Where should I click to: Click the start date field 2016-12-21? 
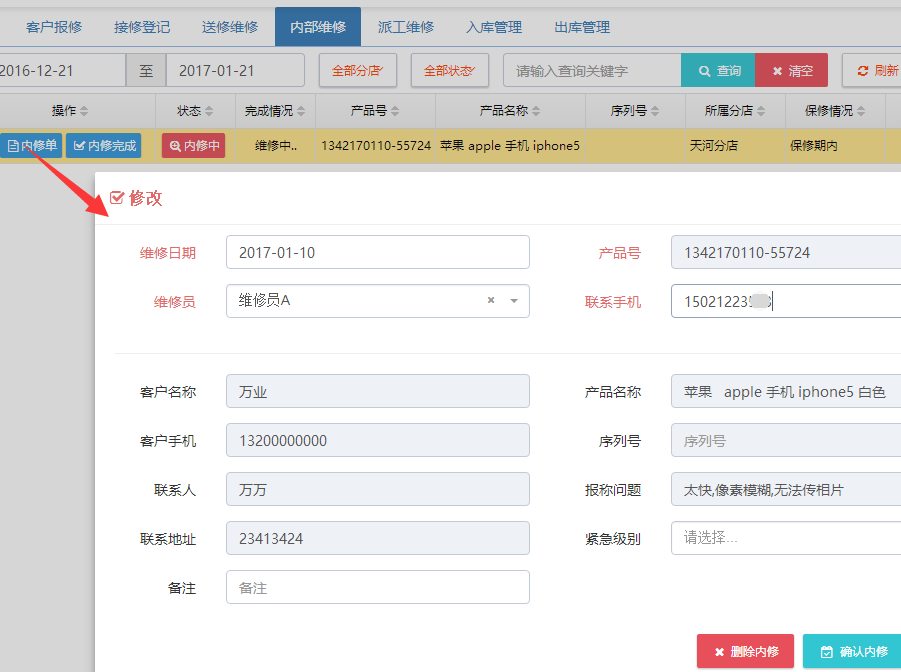(62, 71)
